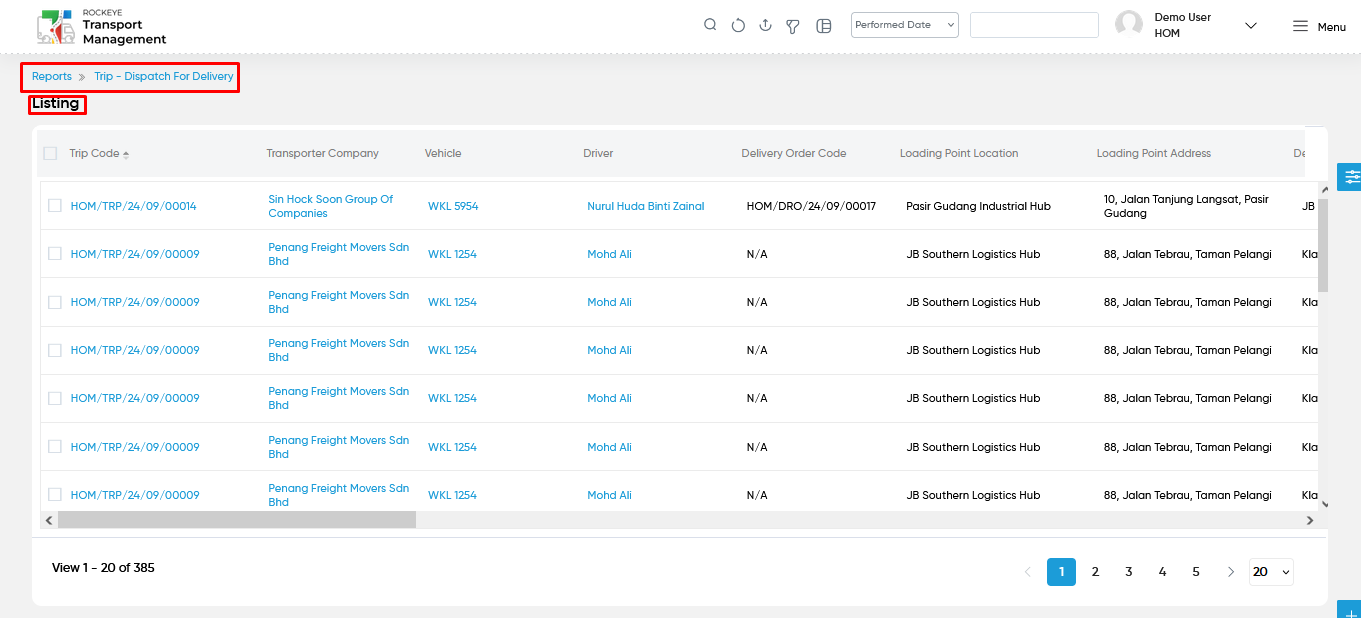Click the Rockeye Transport Management logo
The width and height of the screenshot is (1361, 618).
(x=102, y=27)
